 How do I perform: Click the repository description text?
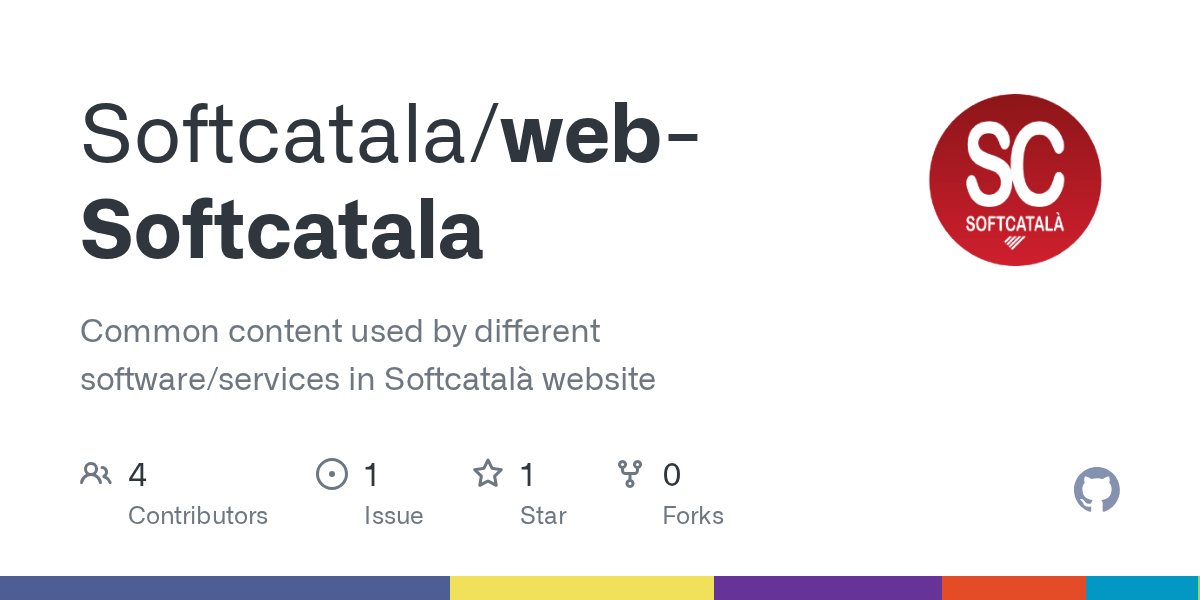click(367, 355)
